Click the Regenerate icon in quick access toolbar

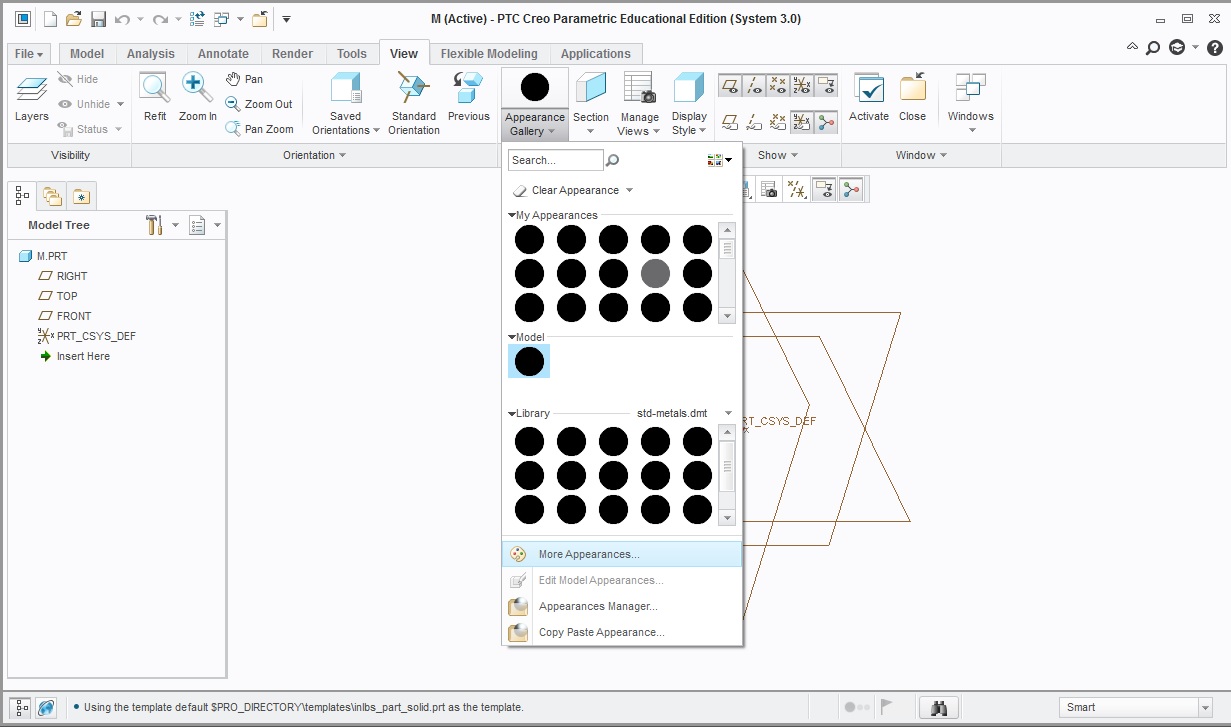point(197,19)
